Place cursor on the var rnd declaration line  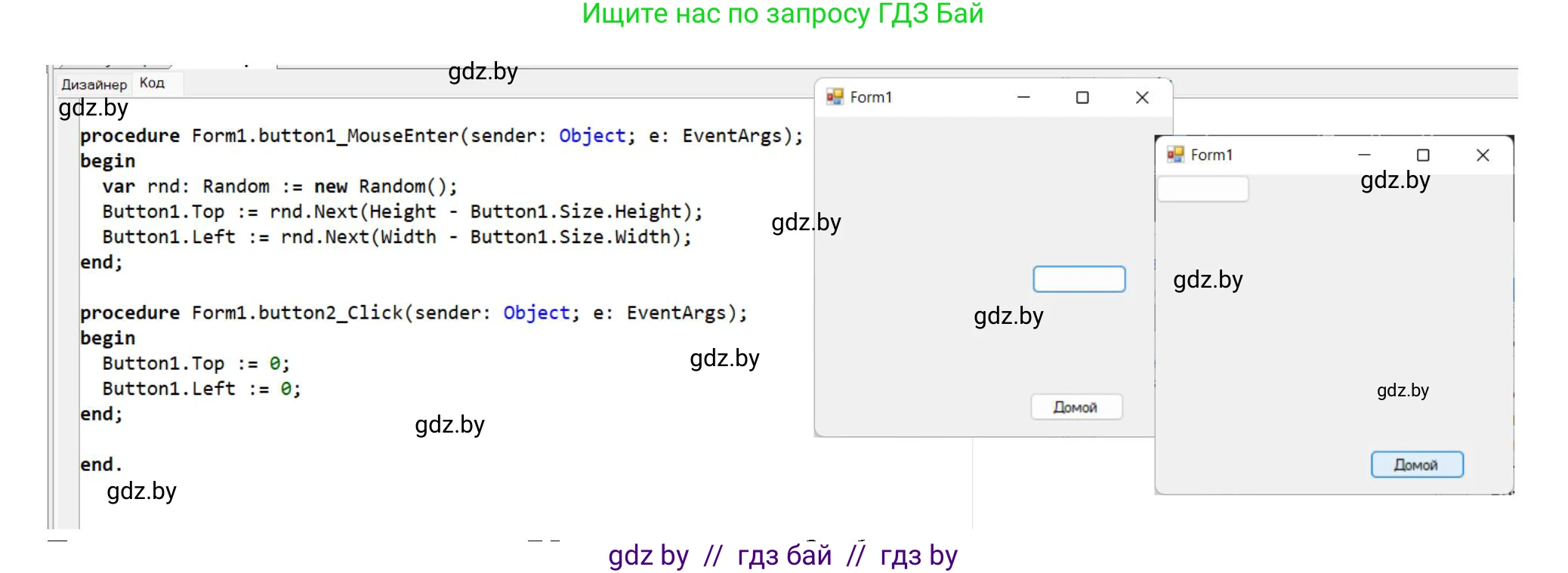tap(279, 186)
